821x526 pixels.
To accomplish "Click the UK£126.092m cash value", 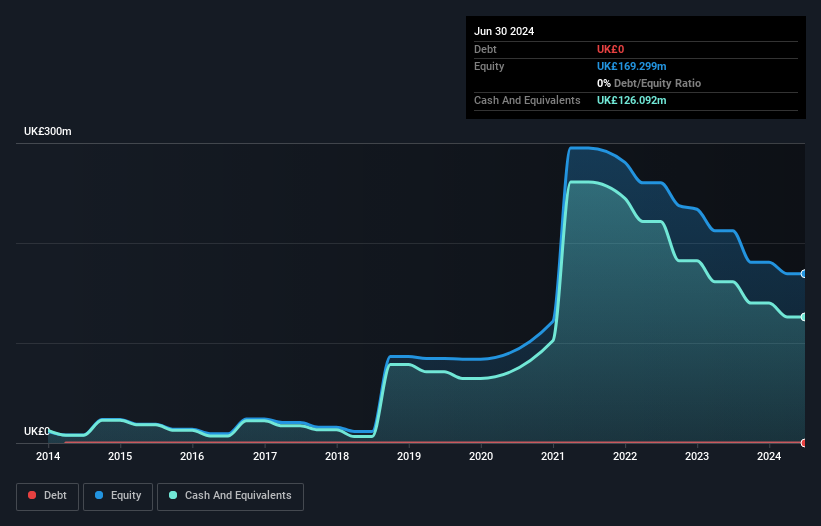I will (631, 100).
